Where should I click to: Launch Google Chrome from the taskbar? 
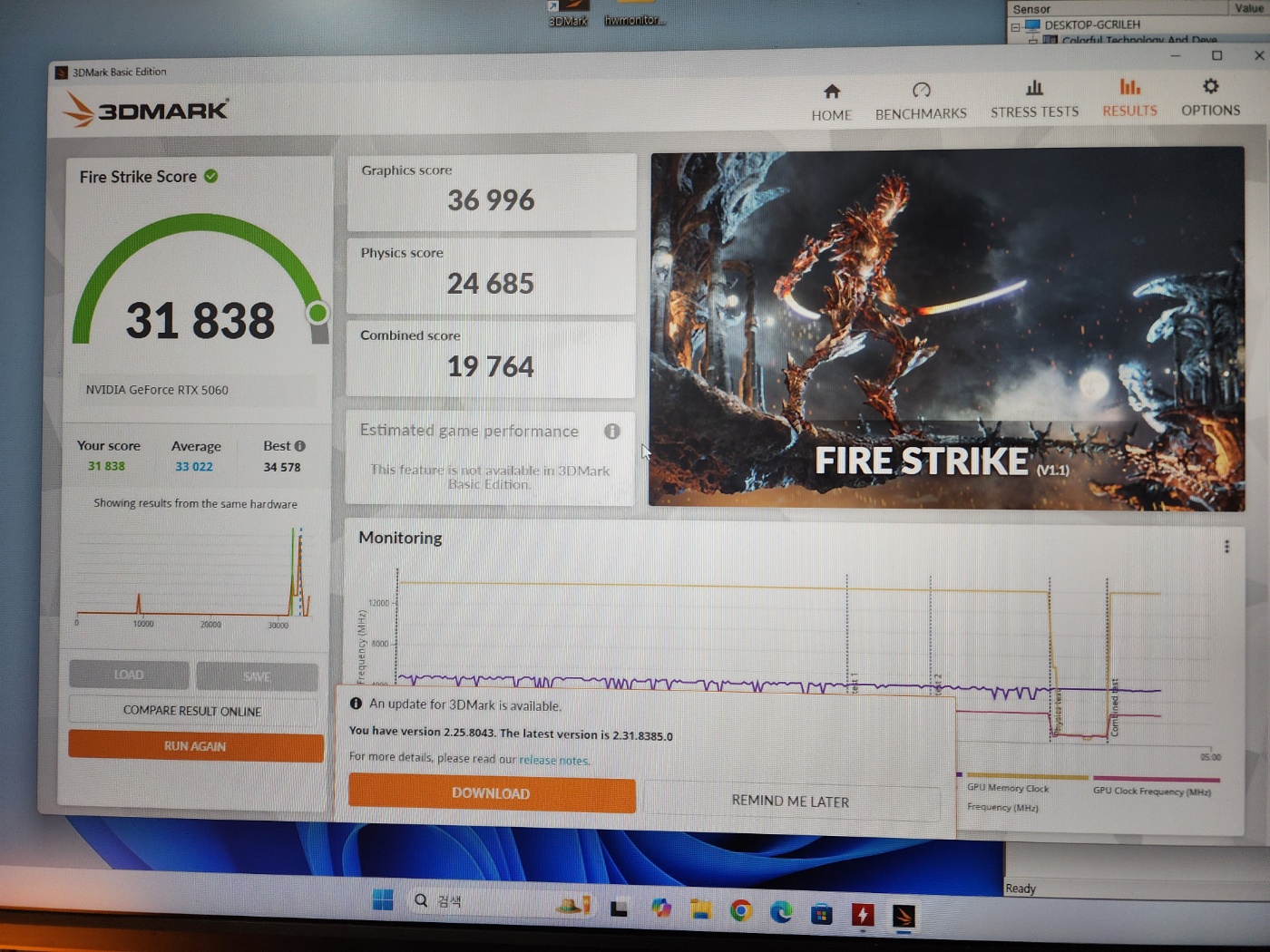point(741,911)
